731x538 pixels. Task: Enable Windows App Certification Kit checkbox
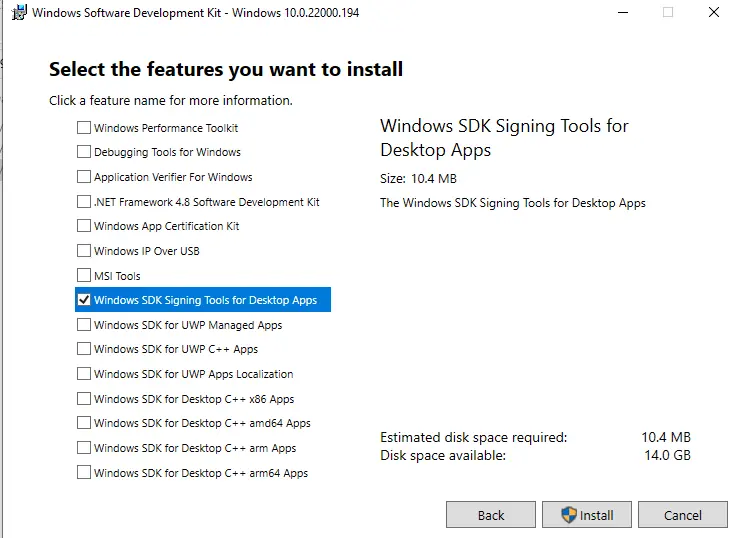point(84,226)
